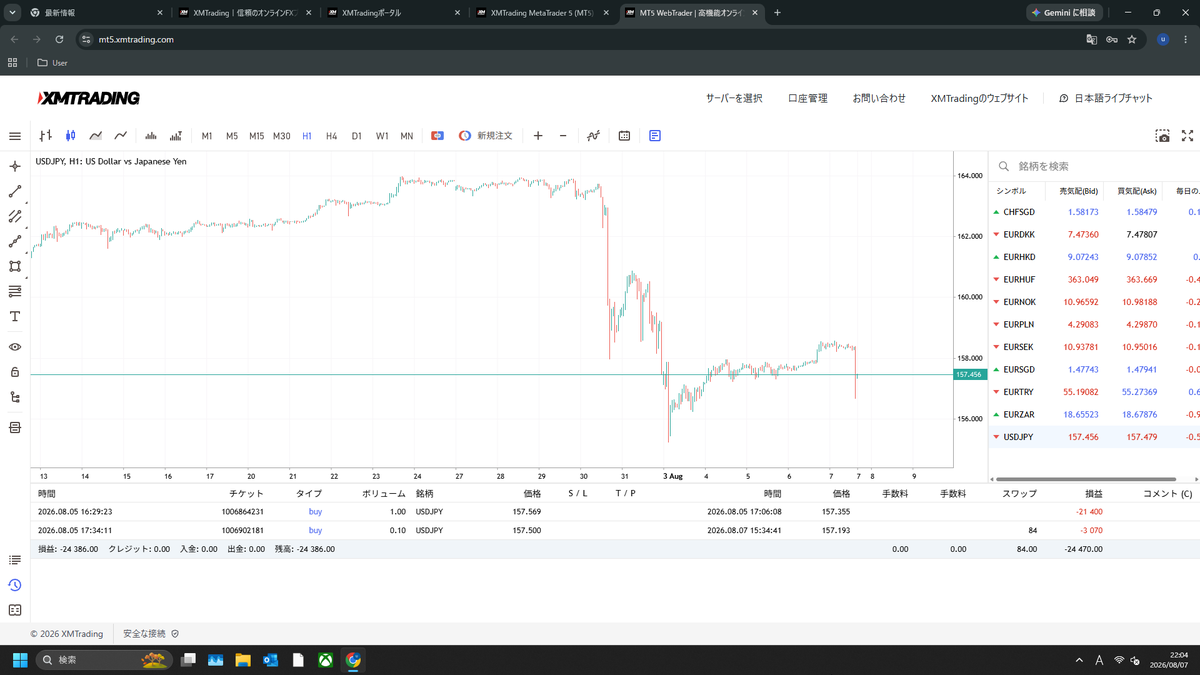Open Windows Start menu
The width and height of the screenshot is (1200, 675).
(19, 660)
